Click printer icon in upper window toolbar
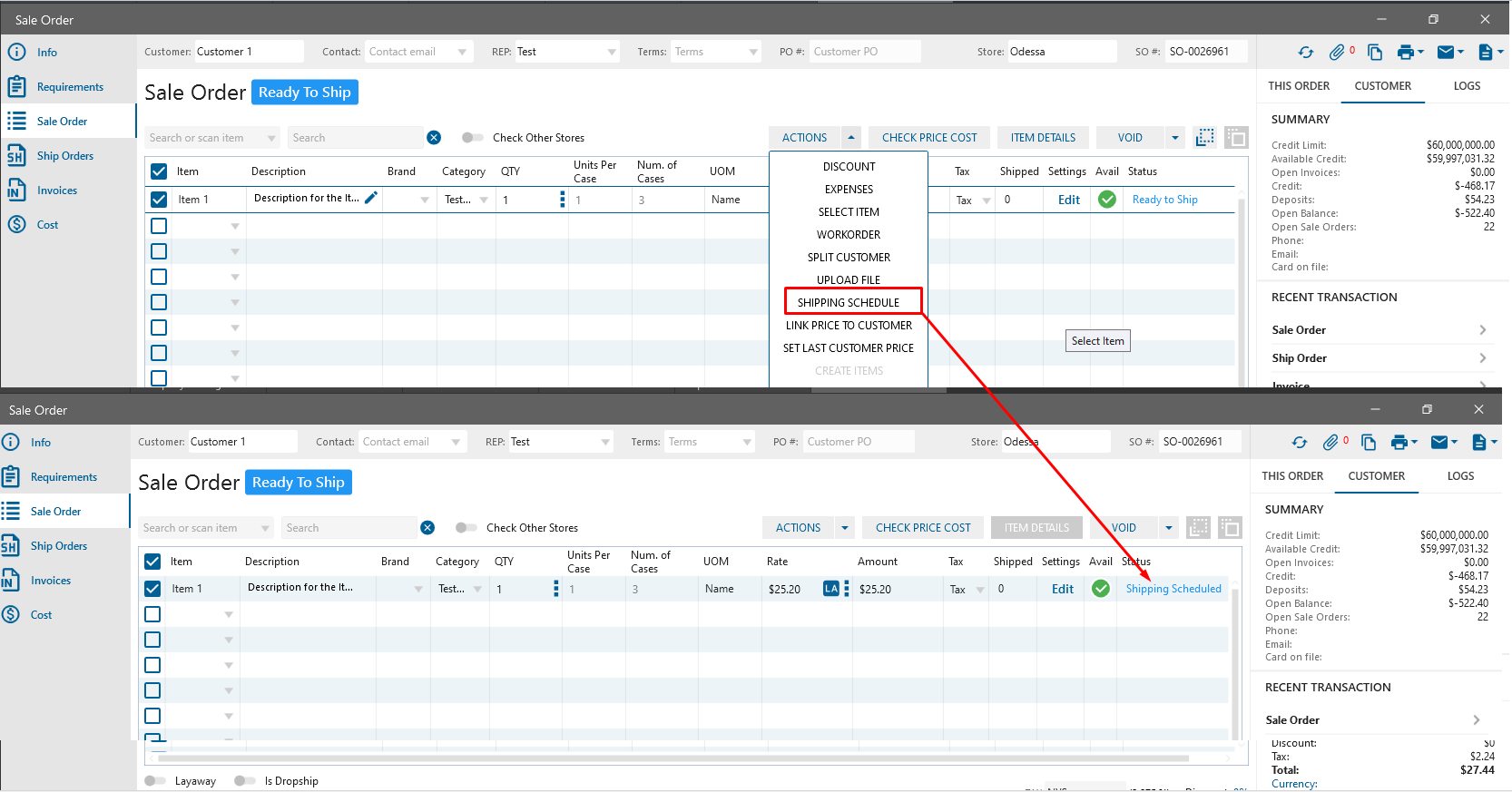The image size is (1512, 792). coord(1406,53)
